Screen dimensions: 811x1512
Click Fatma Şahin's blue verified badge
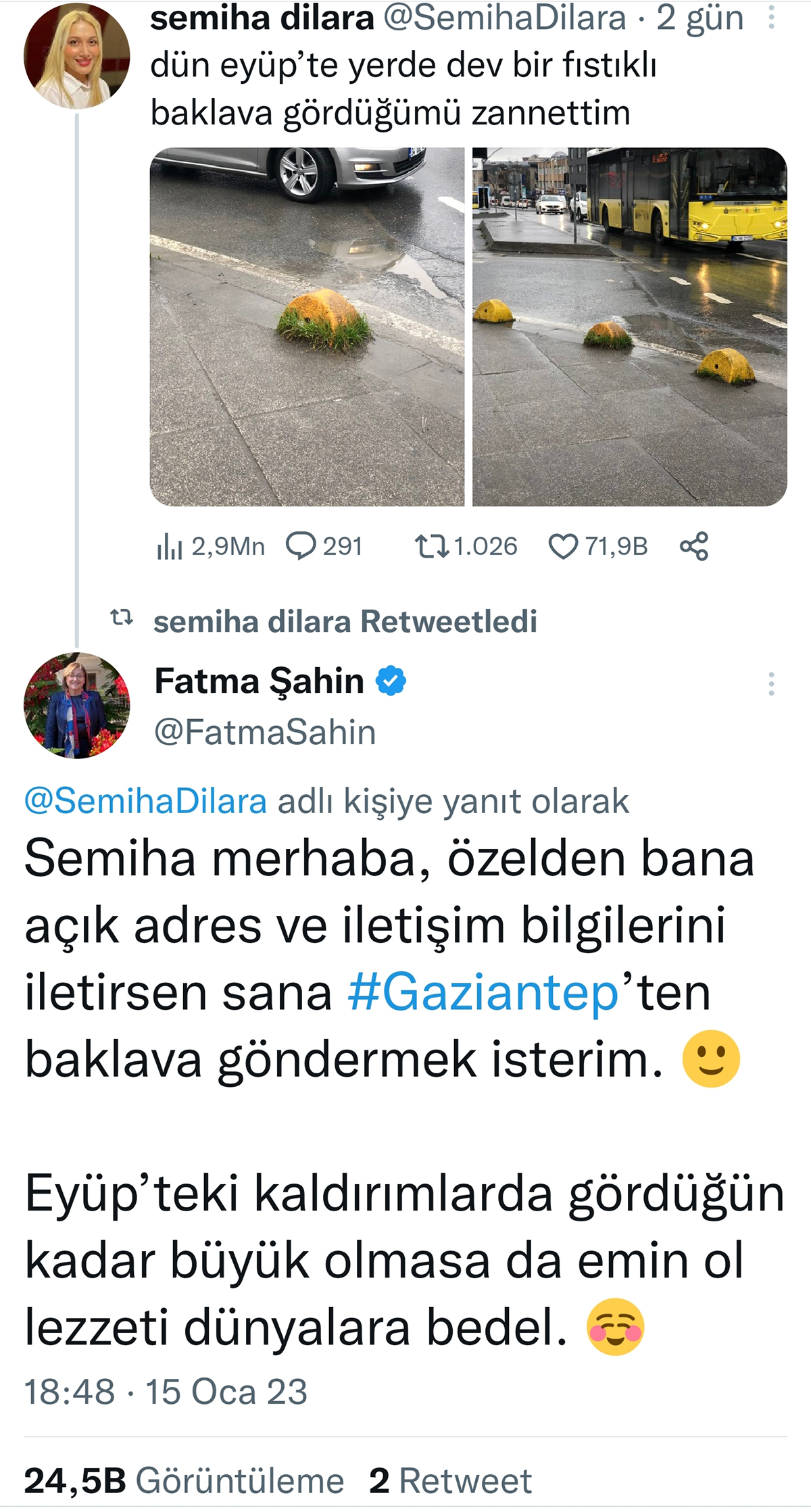click(391, 681)
